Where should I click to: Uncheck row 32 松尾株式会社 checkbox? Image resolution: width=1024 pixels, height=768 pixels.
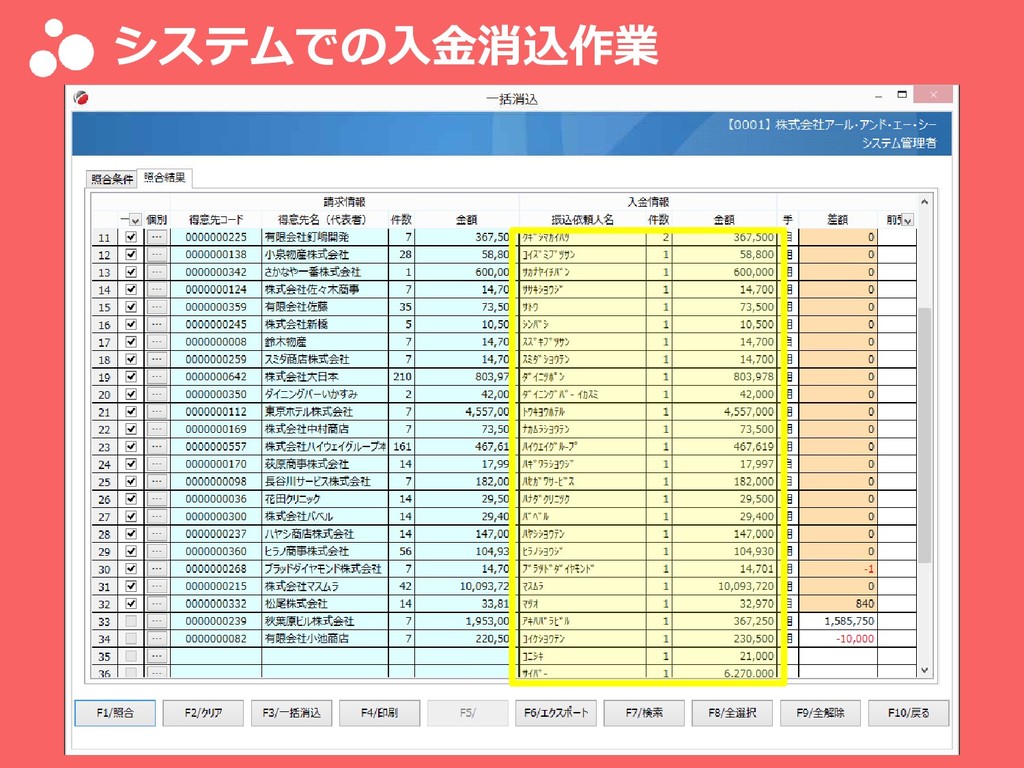click(131, 603)
